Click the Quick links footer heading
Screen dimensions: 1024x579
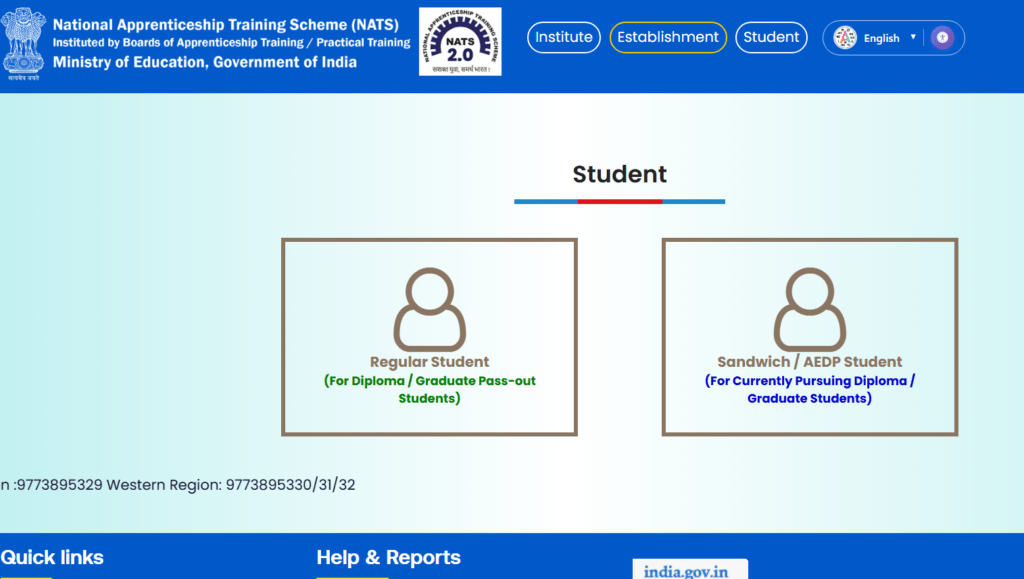point(52,557)
